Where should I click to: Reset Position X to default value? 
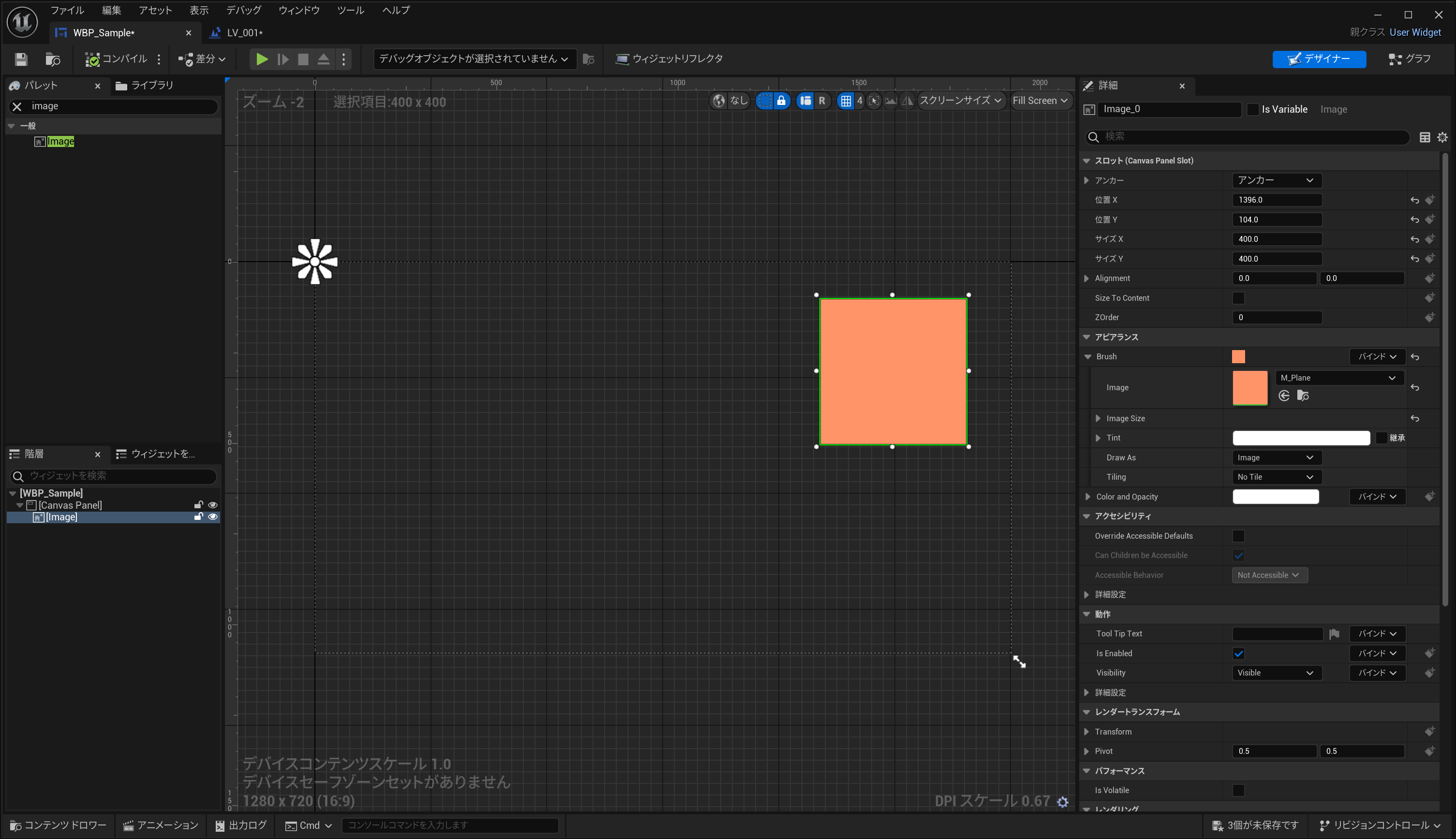[x=1414, y=200]
